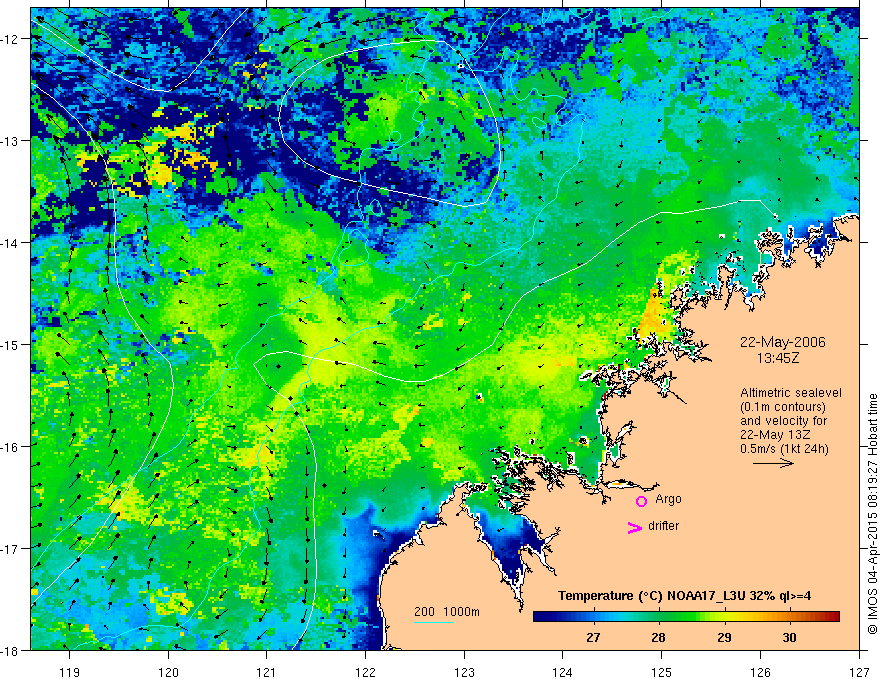Click the '121' longitude axis label
The width and height of the screenshot is (880, 680).
click(267, 672)
